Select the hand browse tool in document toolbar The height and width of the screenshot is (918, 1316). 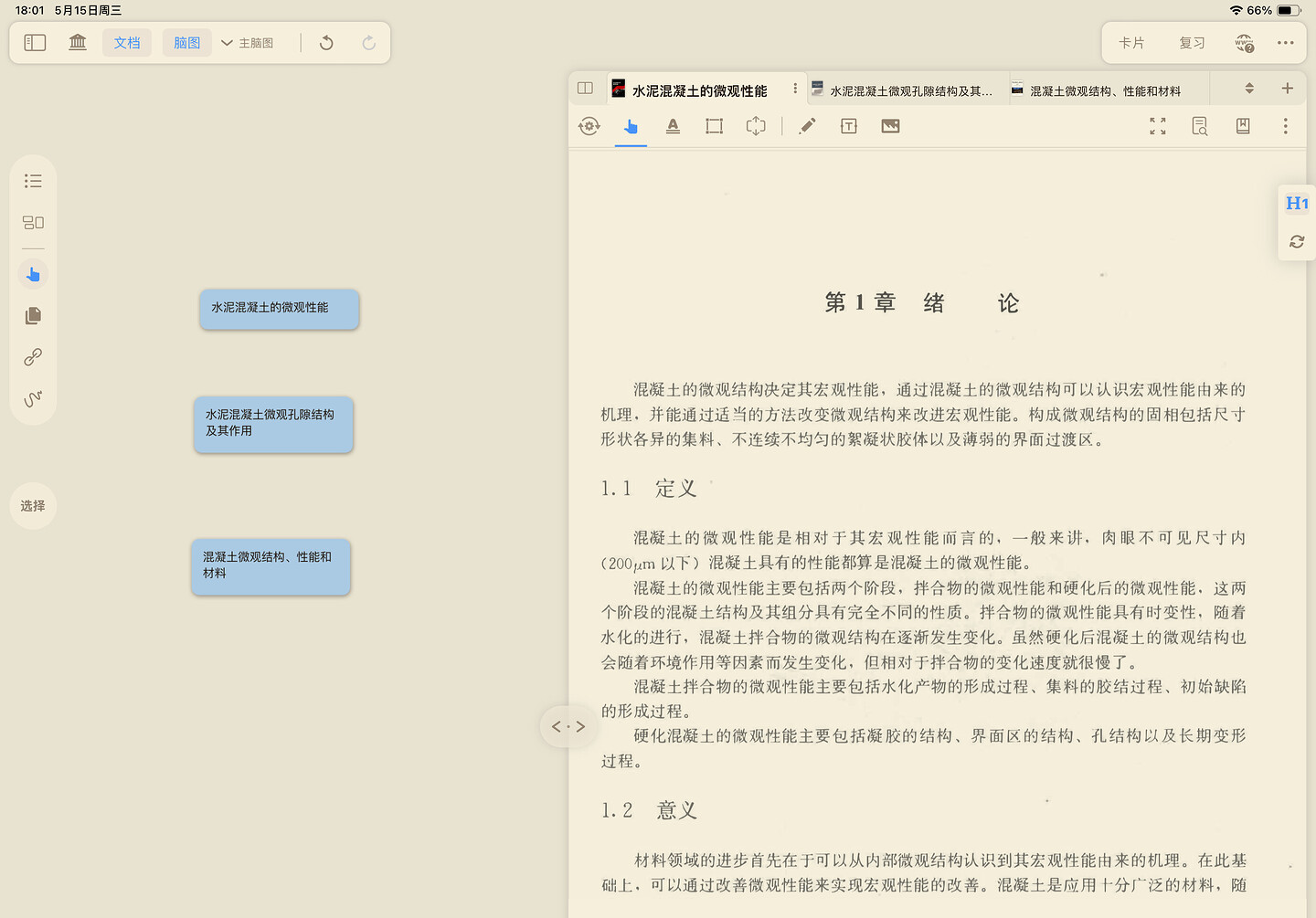click(x=631, y=126)
